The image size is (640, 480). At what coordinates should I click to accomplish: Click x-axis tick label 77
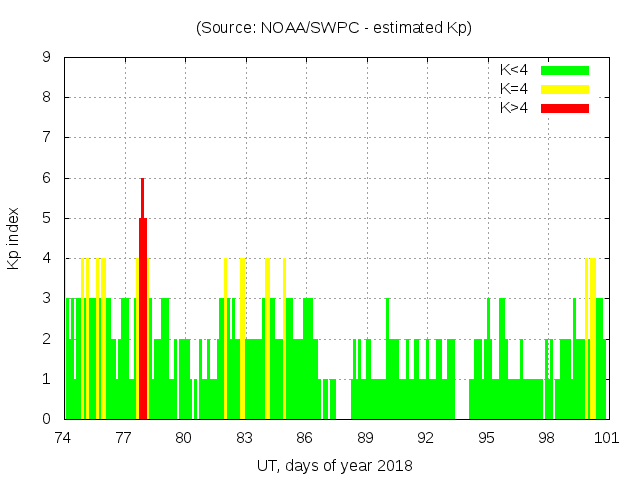point(123,438)
